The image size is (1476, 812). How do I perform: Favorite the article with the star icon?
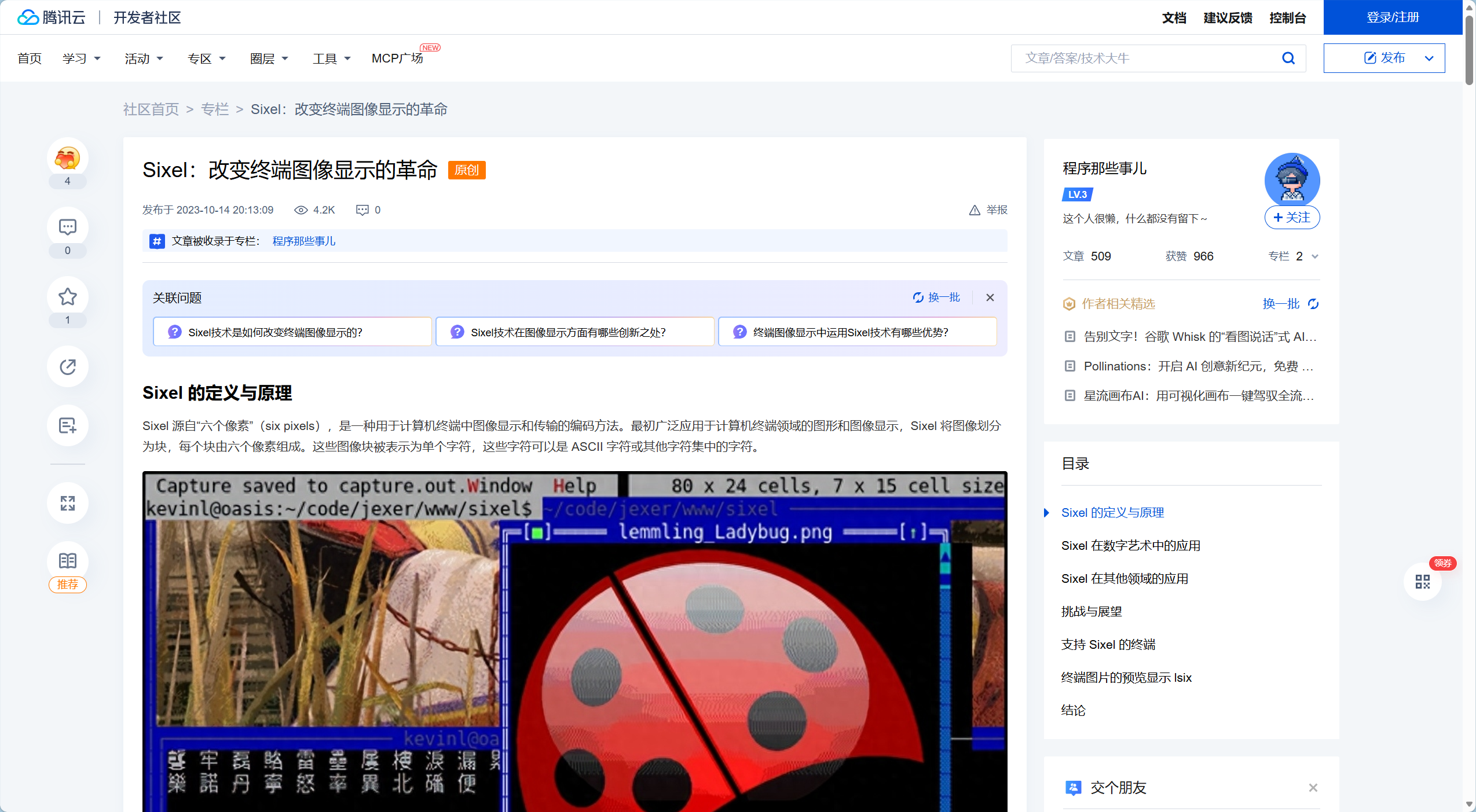point(68,297)
